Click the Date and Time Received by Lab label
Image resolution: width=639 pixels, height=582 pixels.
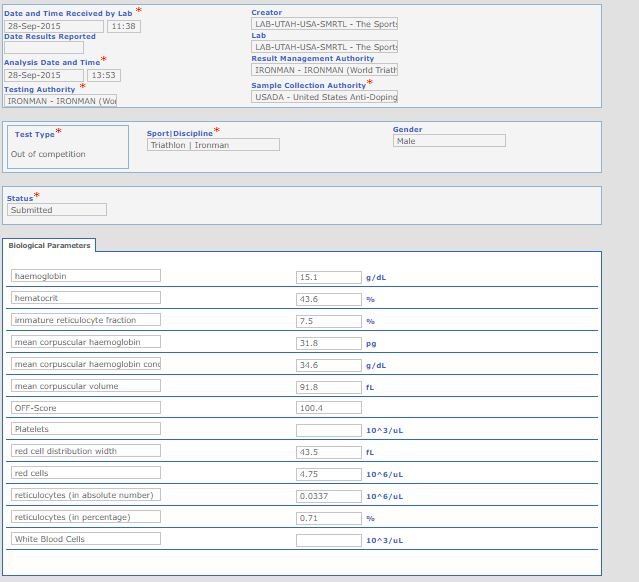(x=68, y=13)
